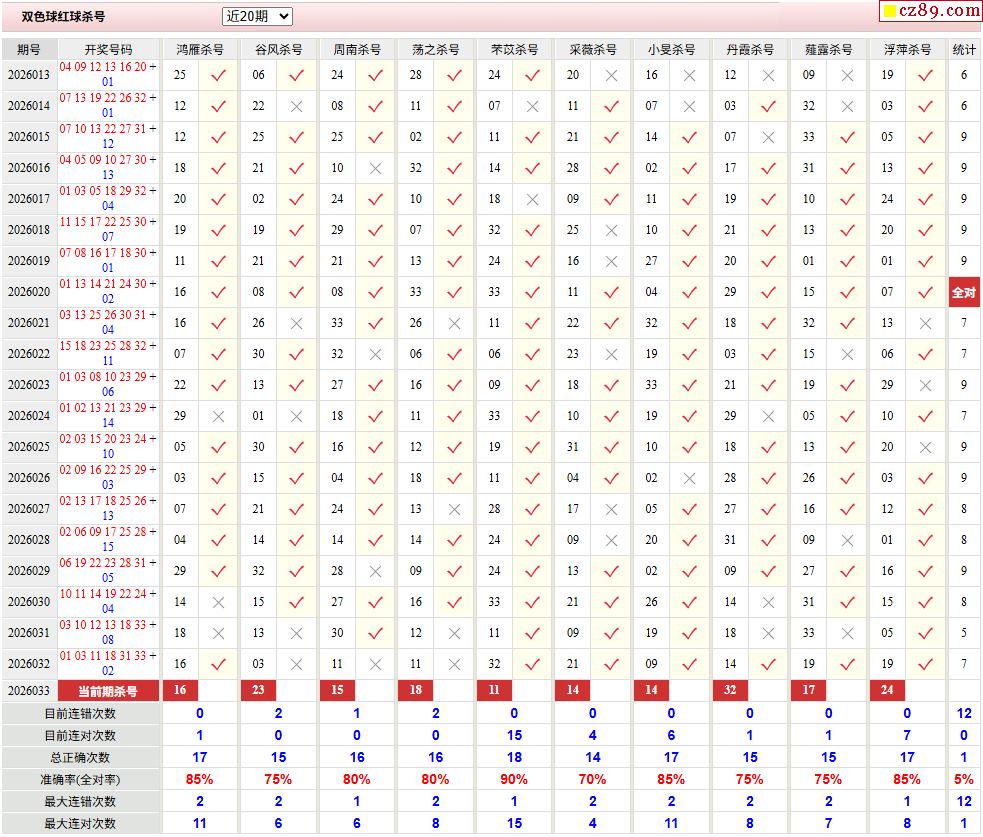Click the cz89.com site logo
The height and width of the screenshot is (837, 983).
coord(929,11)
